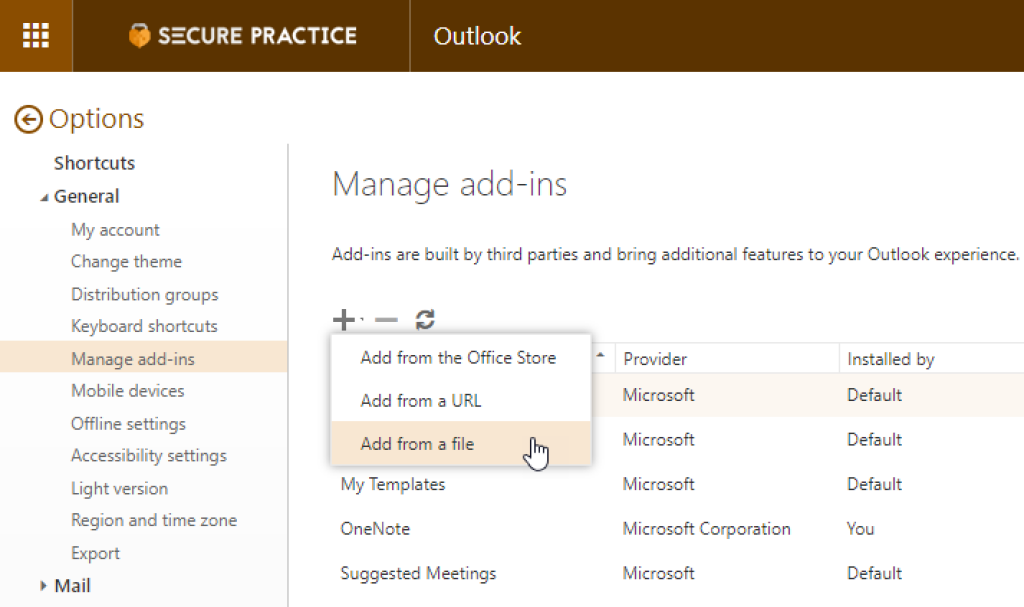Select "Add from the Office Store"
Viewport: 1024px width, 607px height.
[x=457, y=357]
